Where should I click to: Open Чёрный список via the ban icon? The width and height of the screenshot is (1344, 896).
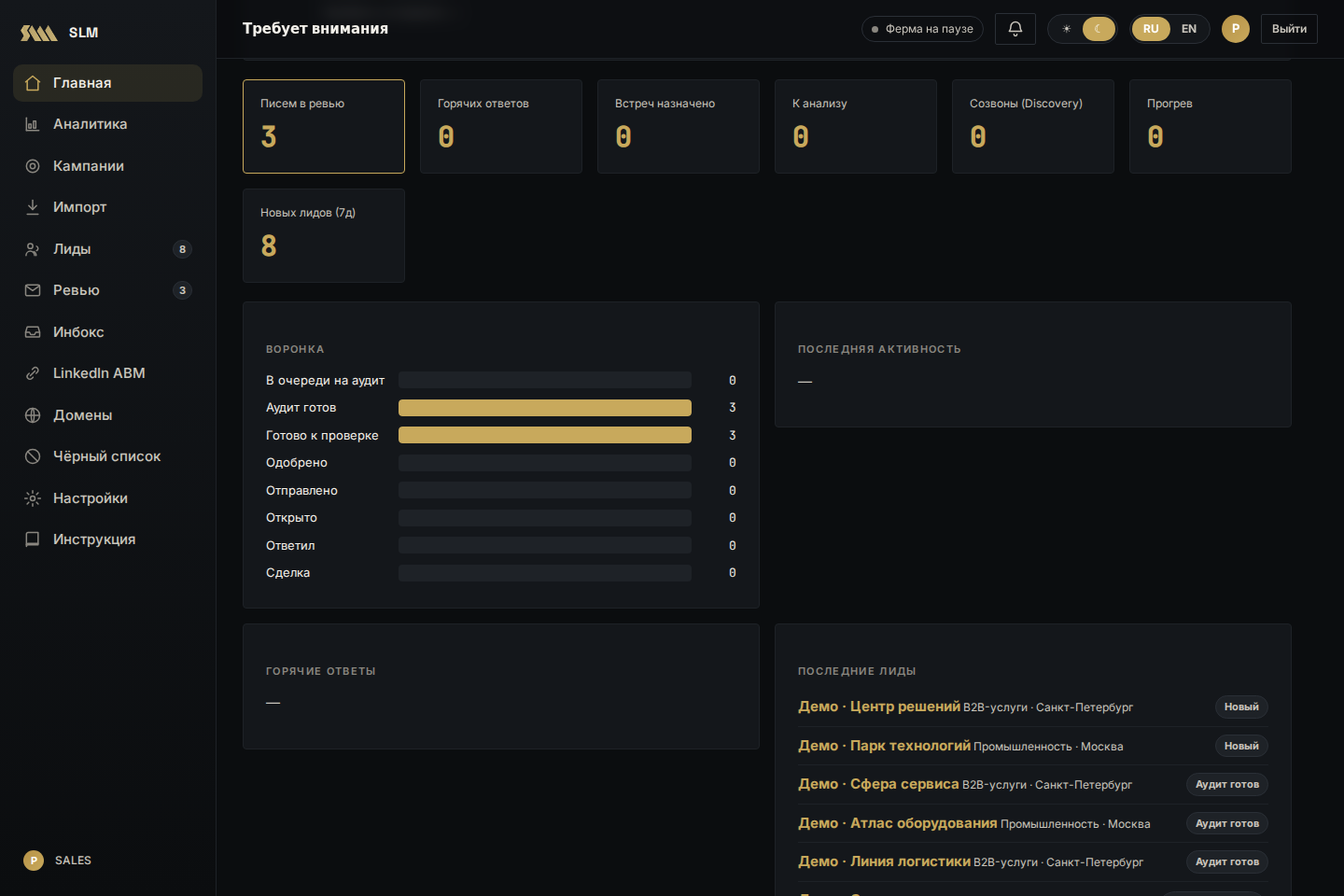point(33,456)
